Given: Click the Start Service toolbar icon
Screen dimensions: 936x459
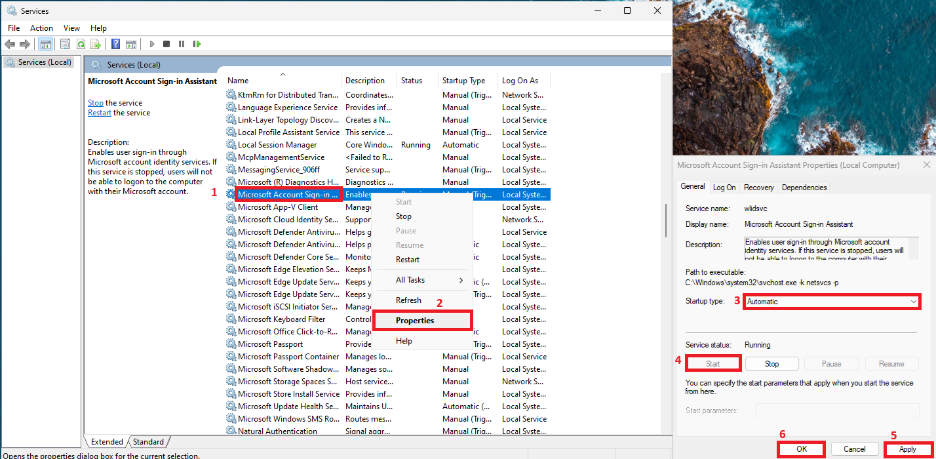Looking at the screenshot, I should coord(152,44).
